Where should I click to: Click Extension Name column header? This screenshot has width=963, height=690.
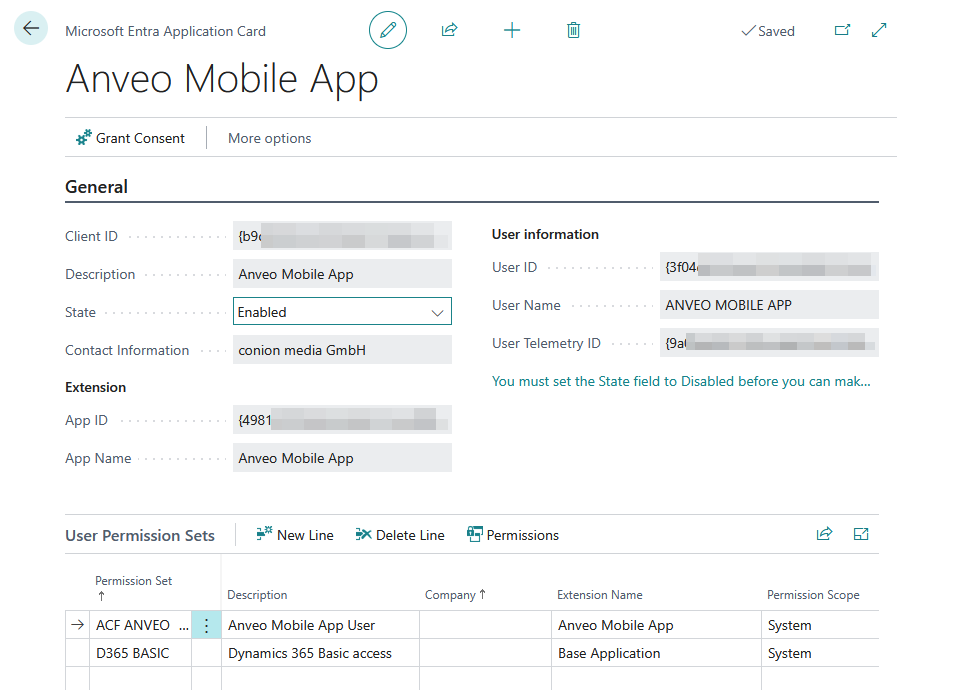[599, 595]
